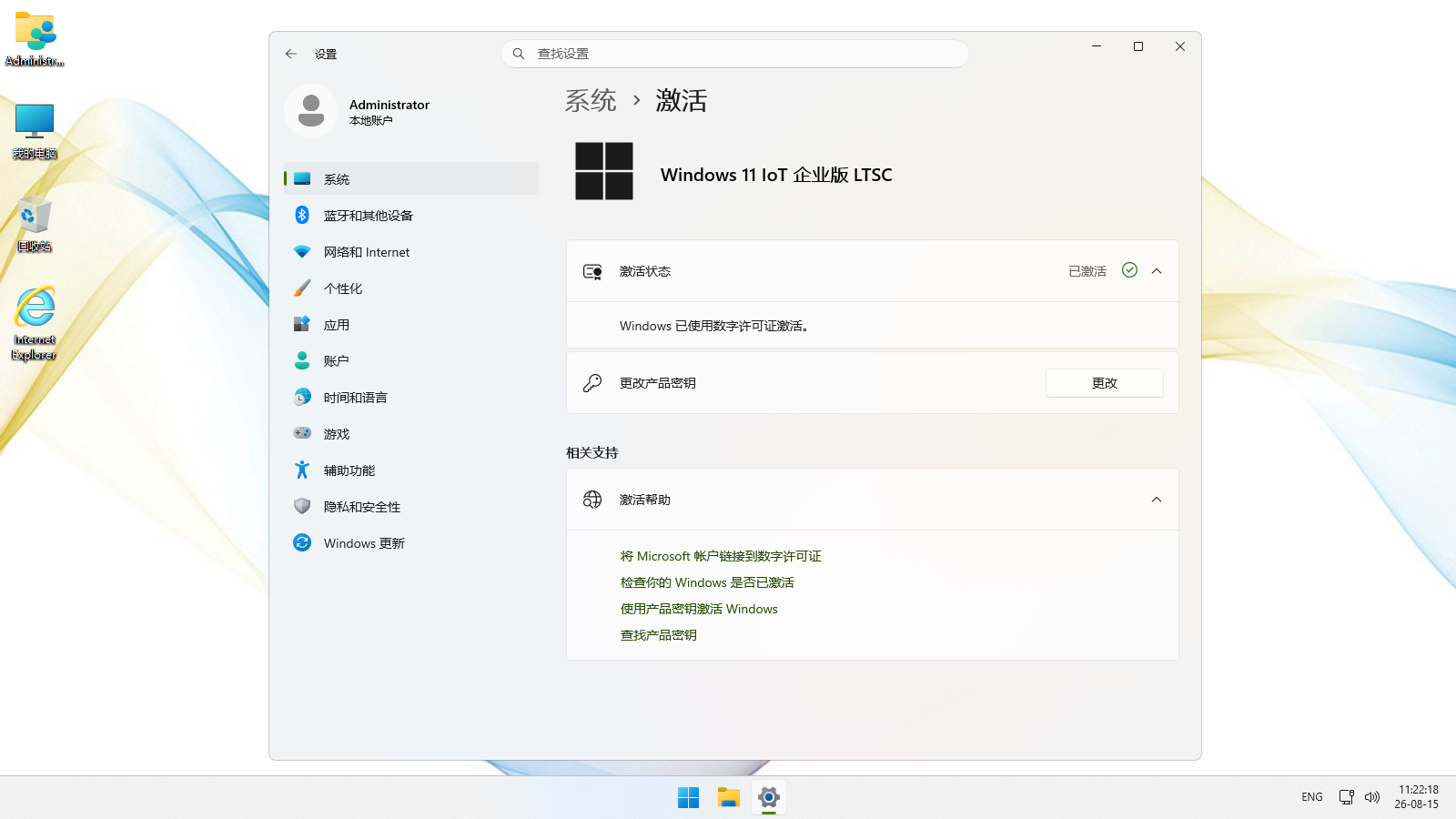The width and height of the screenshot is (1456, 819).
Task: Click the search magnifier icon
Action: click(519, 54)
